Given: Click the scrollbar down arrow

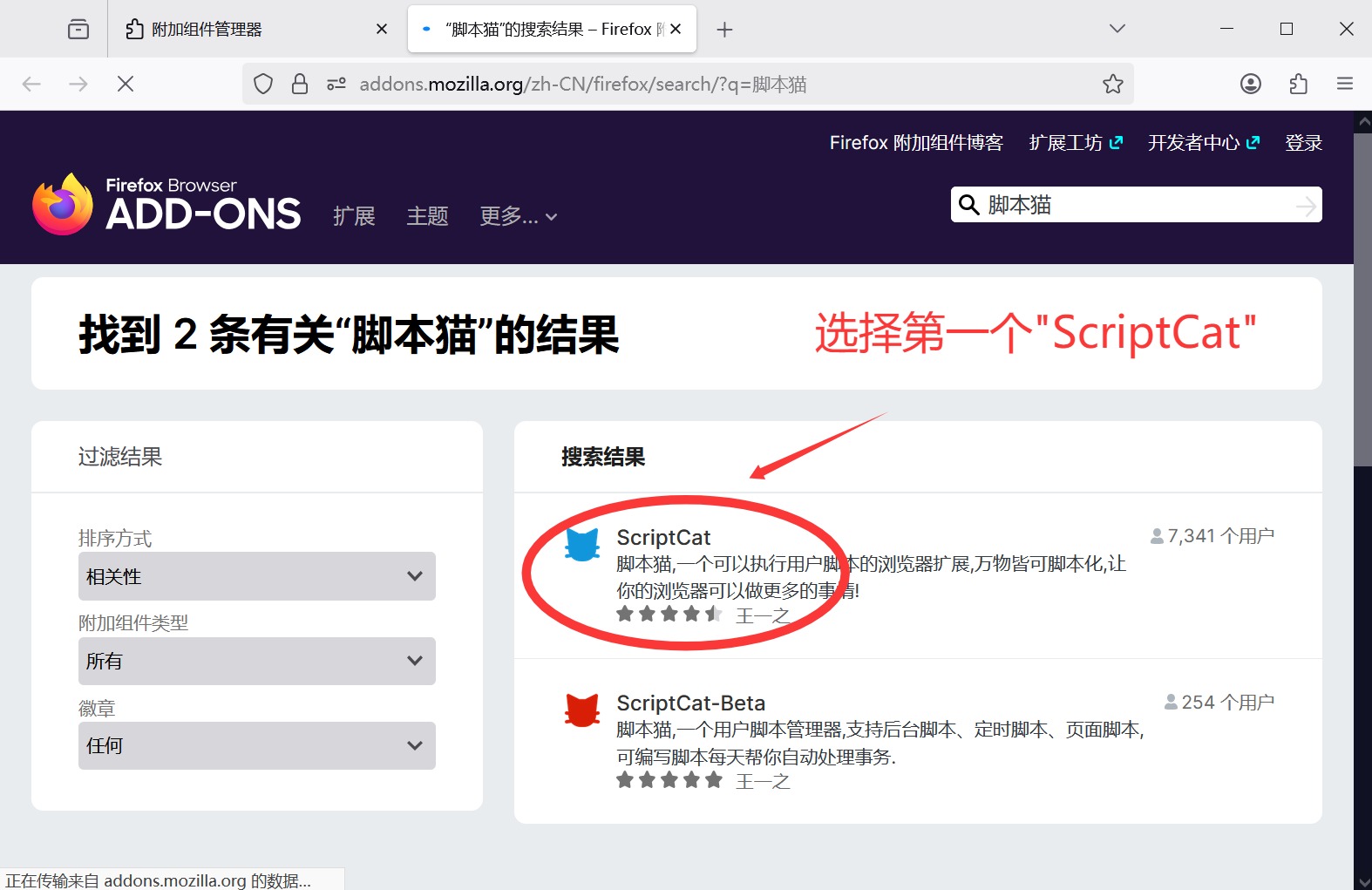Looking at the screenshot, I should click(1362, 881).
